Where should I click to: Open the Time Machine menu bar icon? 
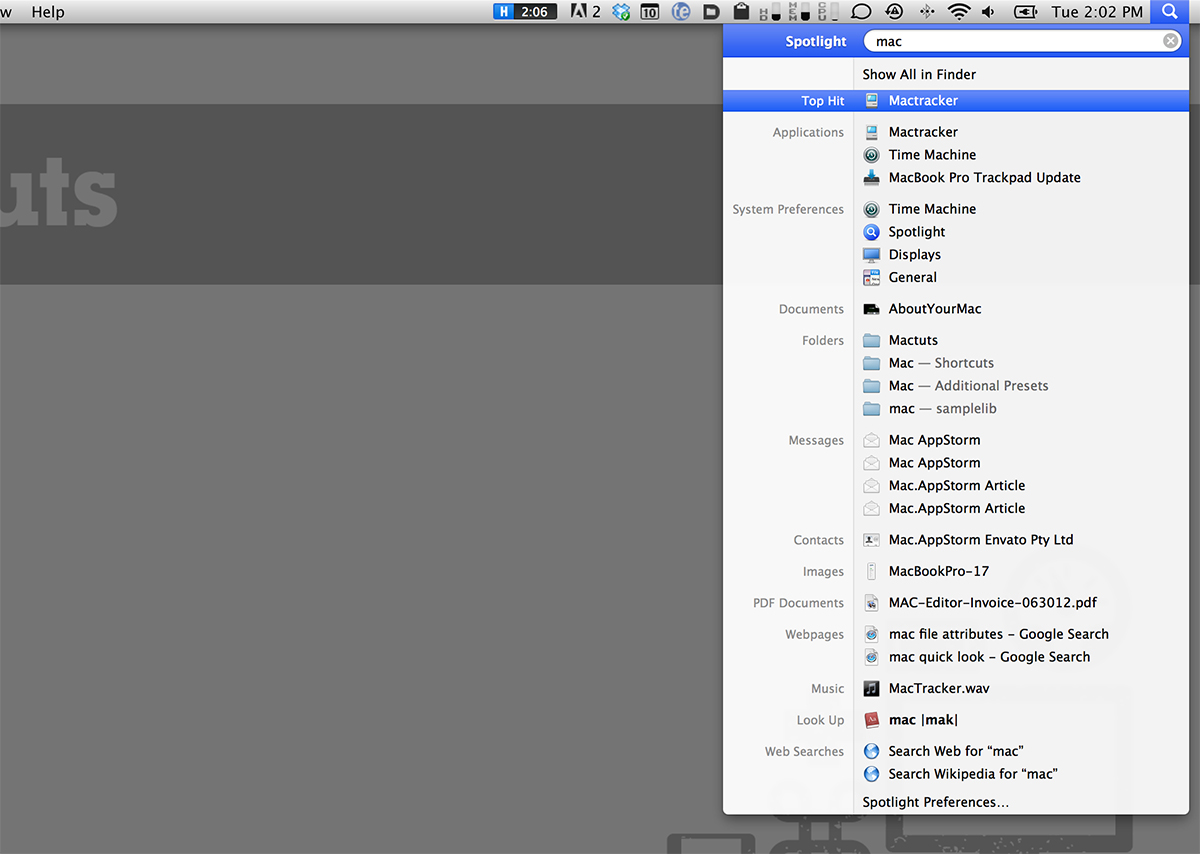coord(894,12)
